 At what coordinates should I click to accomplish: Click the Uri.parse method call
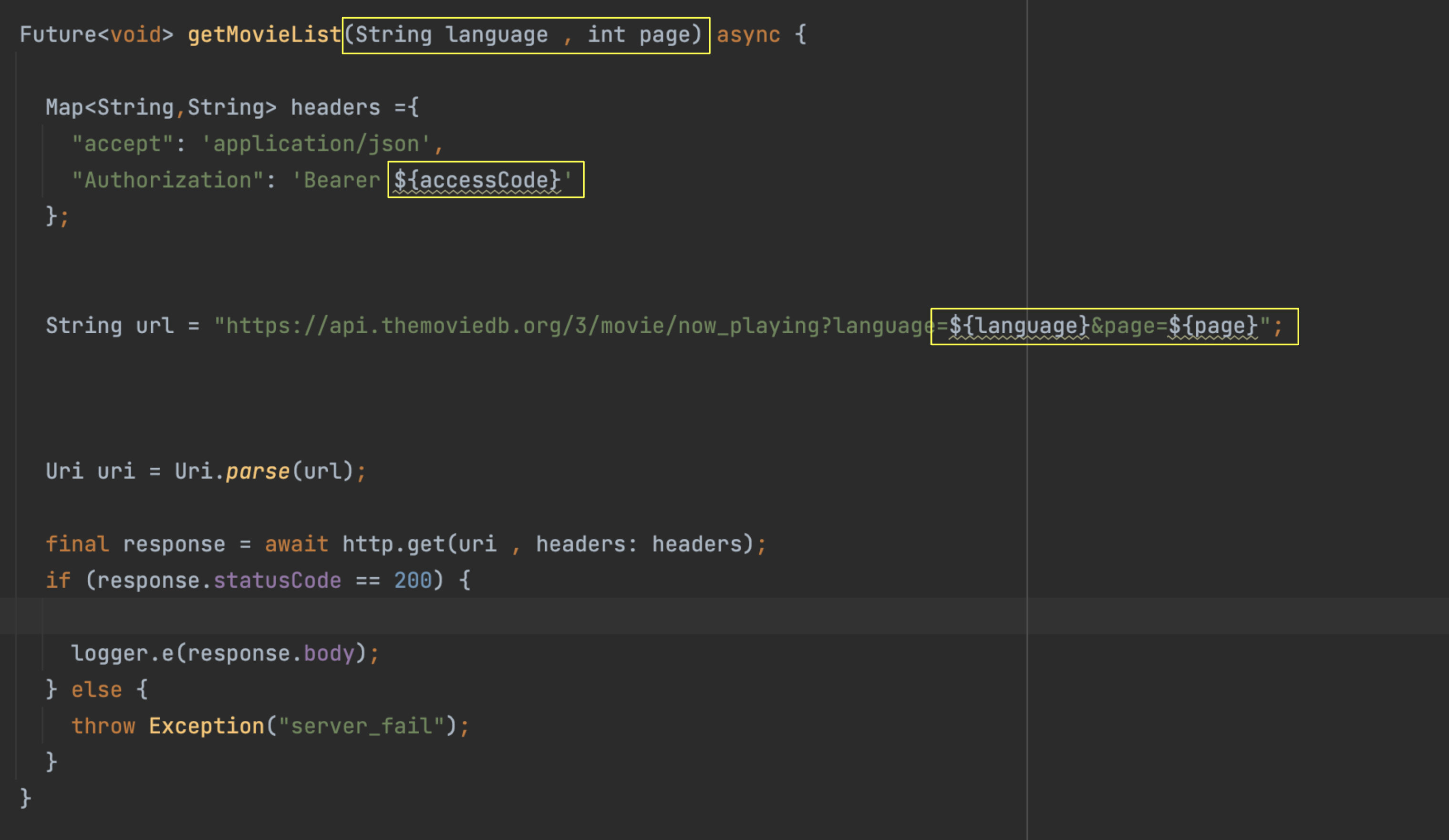257,471
